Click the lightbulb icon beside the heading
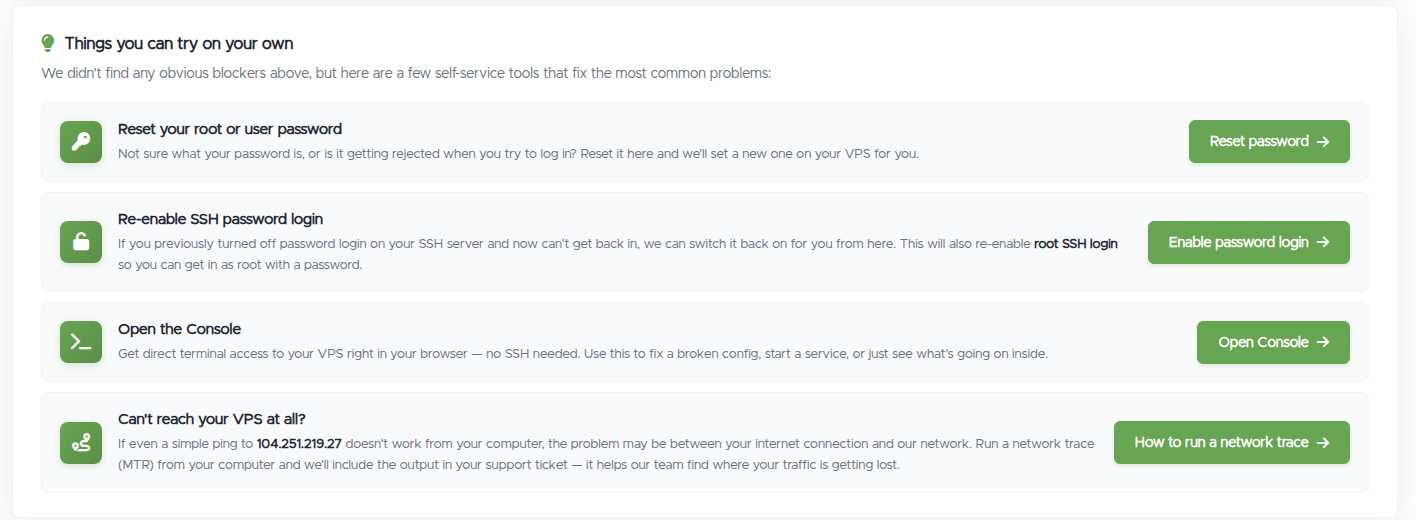Viewport: 1416px width, 520px height. 48,43
